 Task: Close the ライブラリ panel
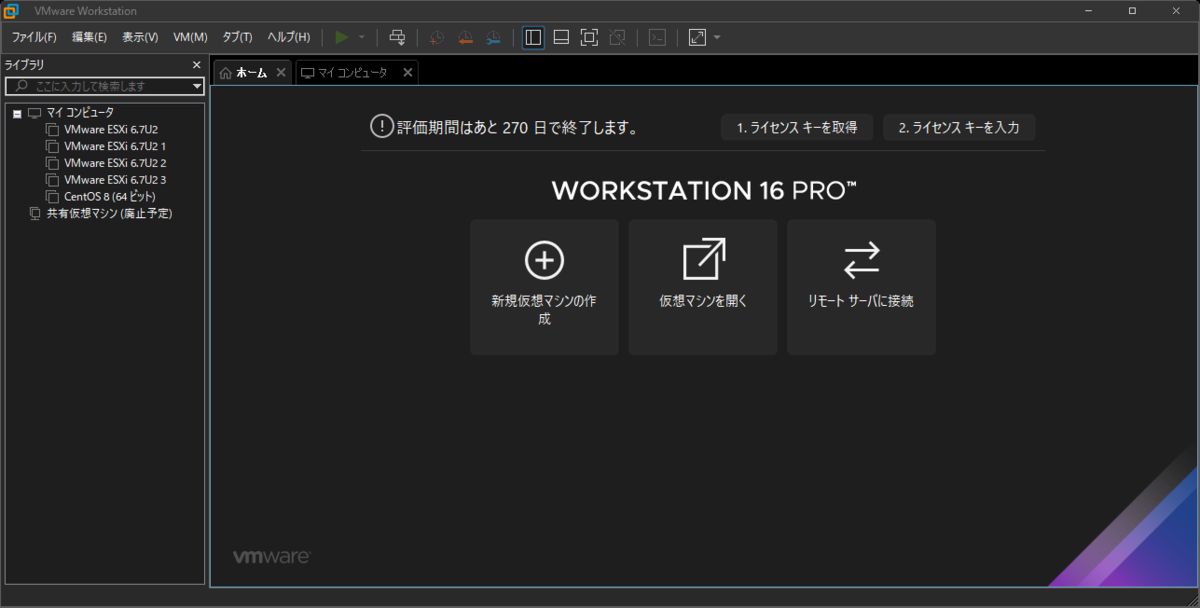197,65
